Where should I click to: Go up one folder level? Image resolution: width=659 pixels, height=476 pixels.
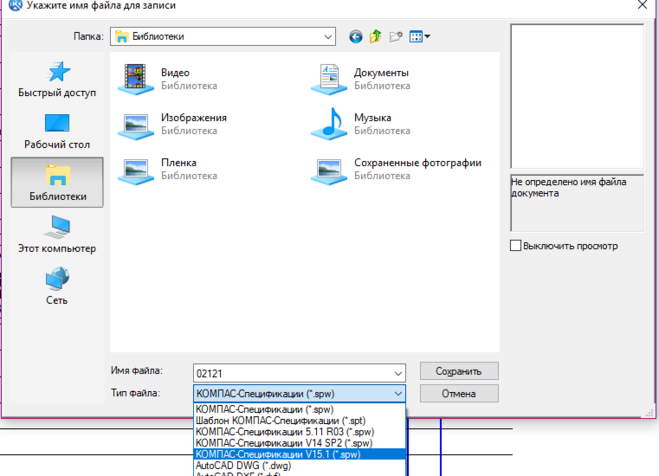(x=376, y=37)
